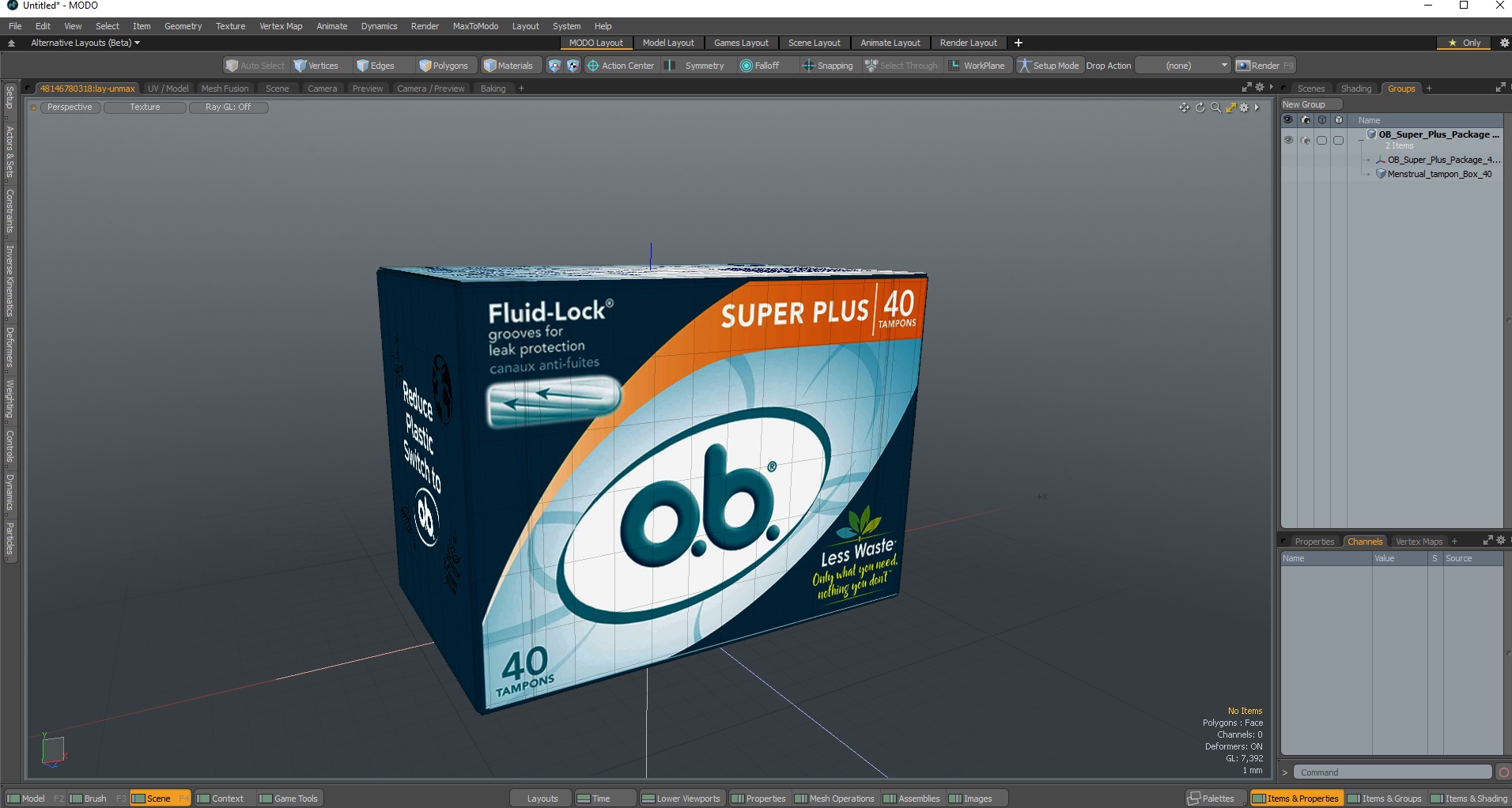Viewport: 1512px width, 808px height.
Task: Click into the Command input field
Action: (1393, 772)
